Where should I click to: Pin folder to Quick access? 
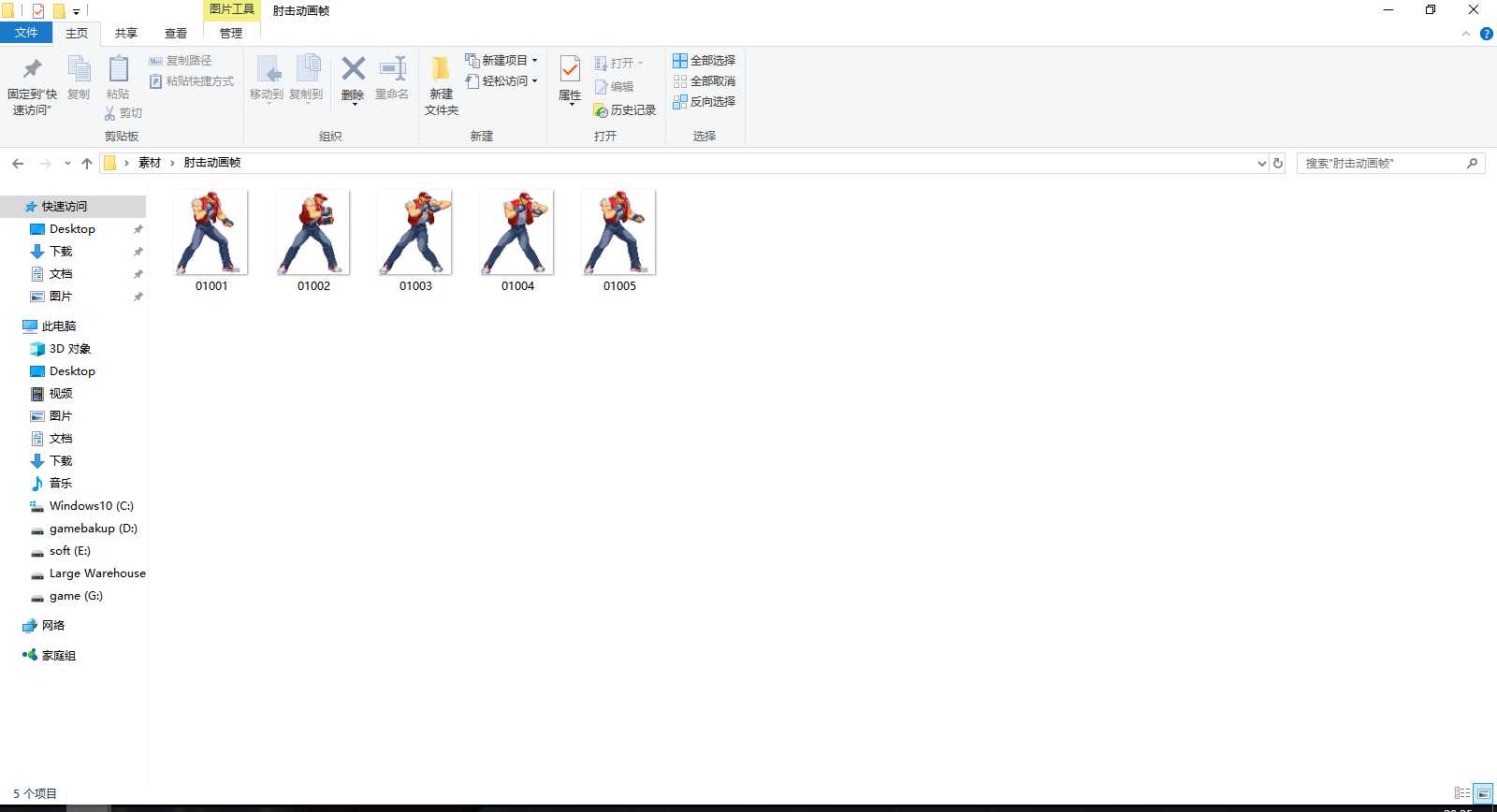pyautogui.click(x=32, y=86)
